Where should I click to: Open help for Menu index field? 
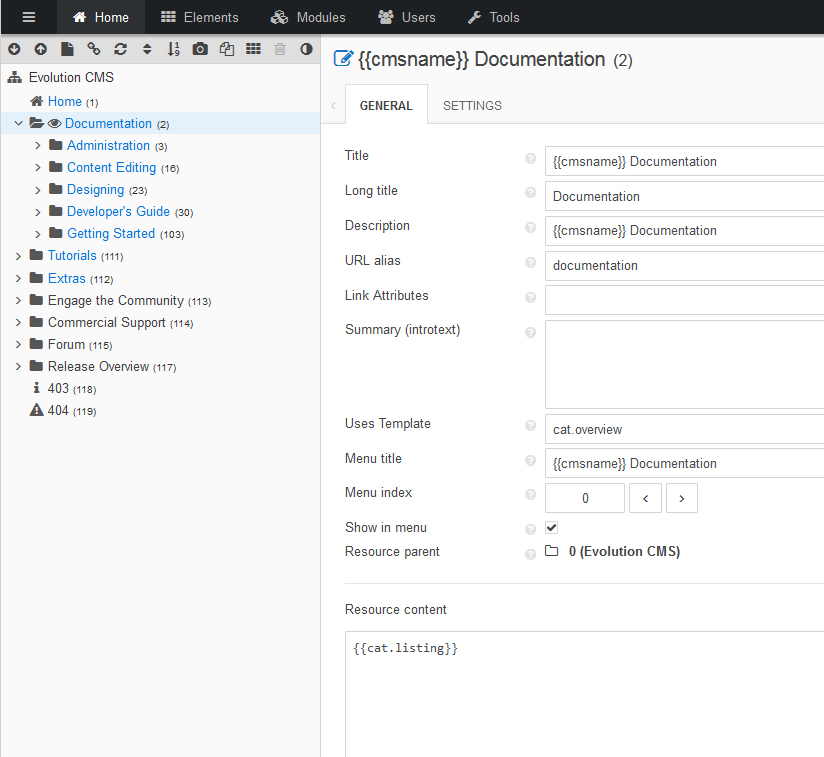pos(530,494)
